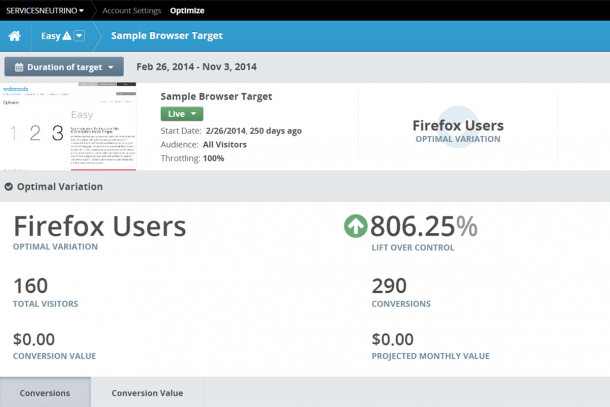This screenshot has width=610, height=407.
Task: Click the green up-arrow lift icon
Action: point(356,226)
